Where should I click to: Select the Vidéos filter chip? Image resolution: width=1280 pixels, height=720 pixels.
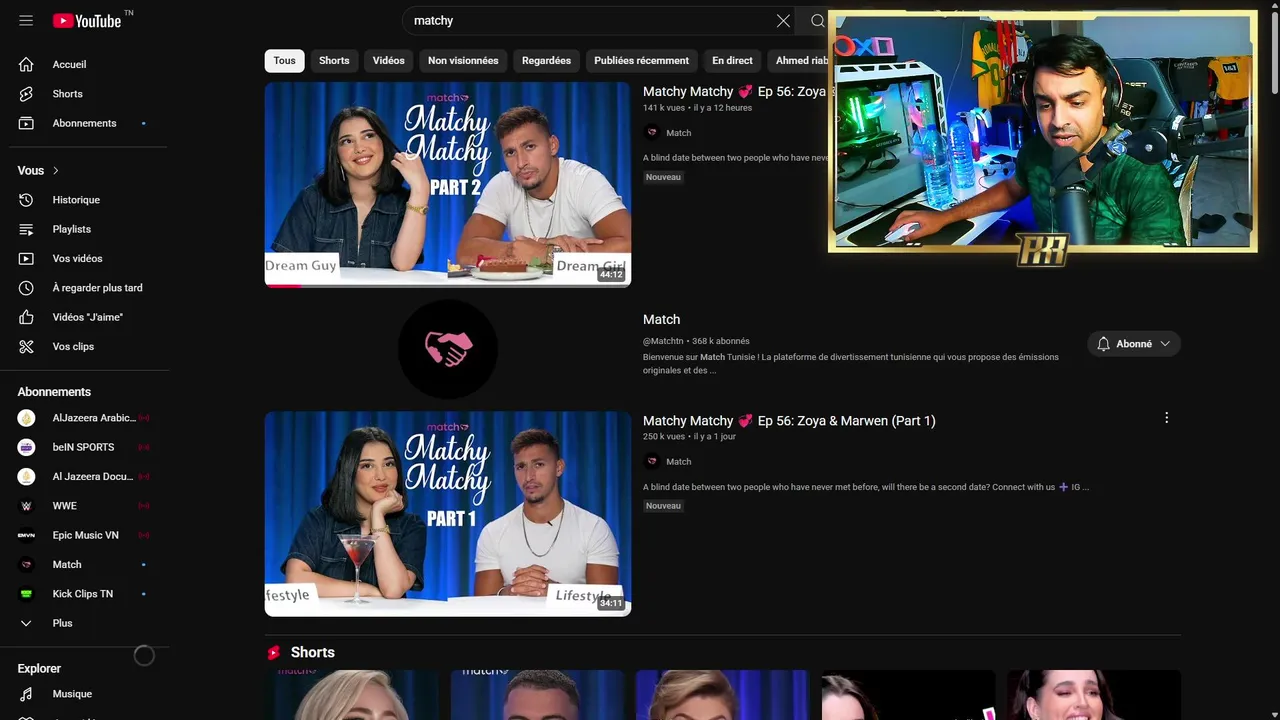[389, 61]
